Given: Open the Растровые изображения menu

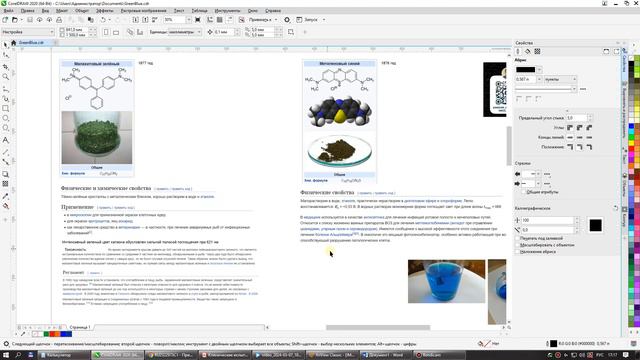Looking at the screenshot, I should pos(144,11).
